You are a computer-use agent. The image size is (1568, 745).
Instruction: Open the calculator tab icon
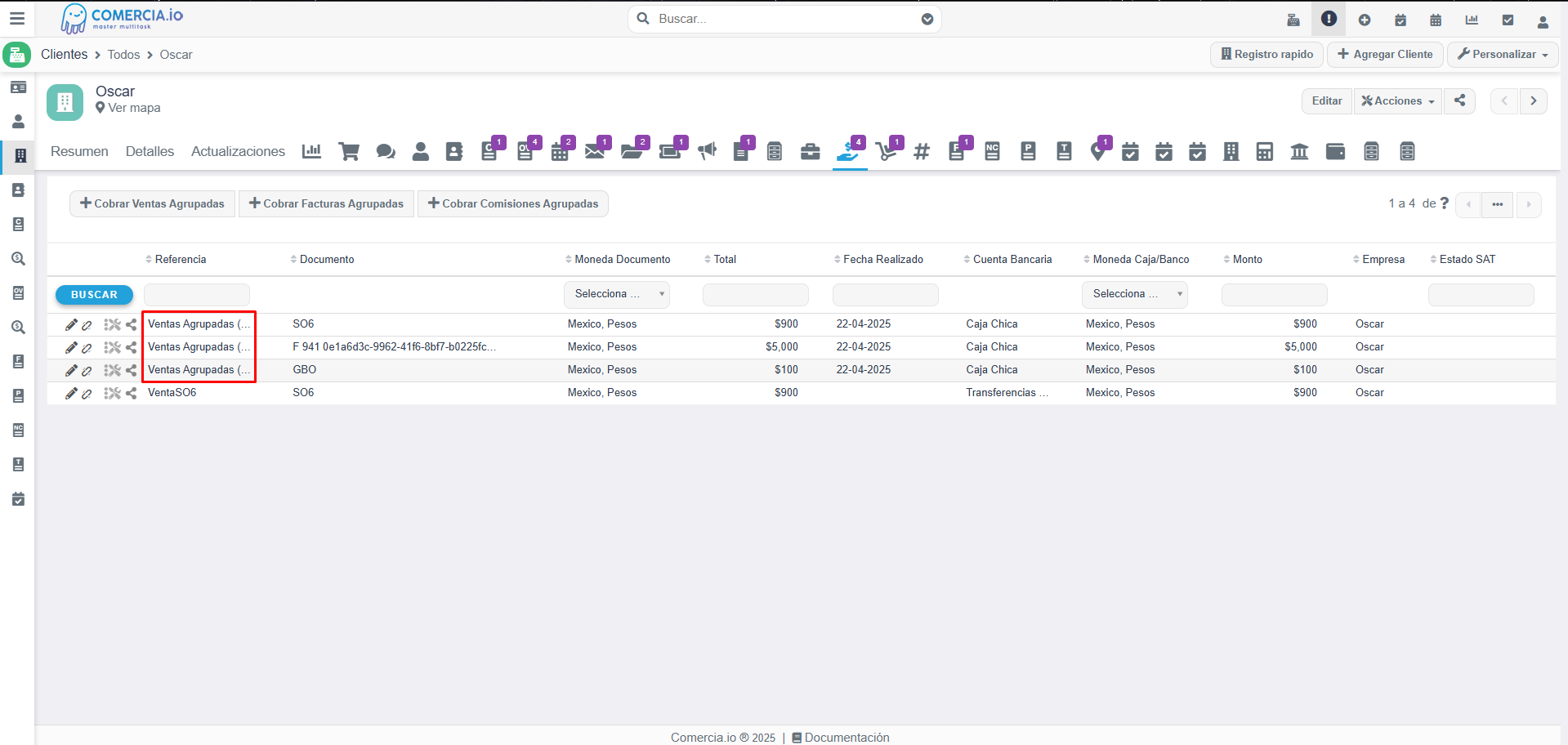click(x=1264, y=151)
